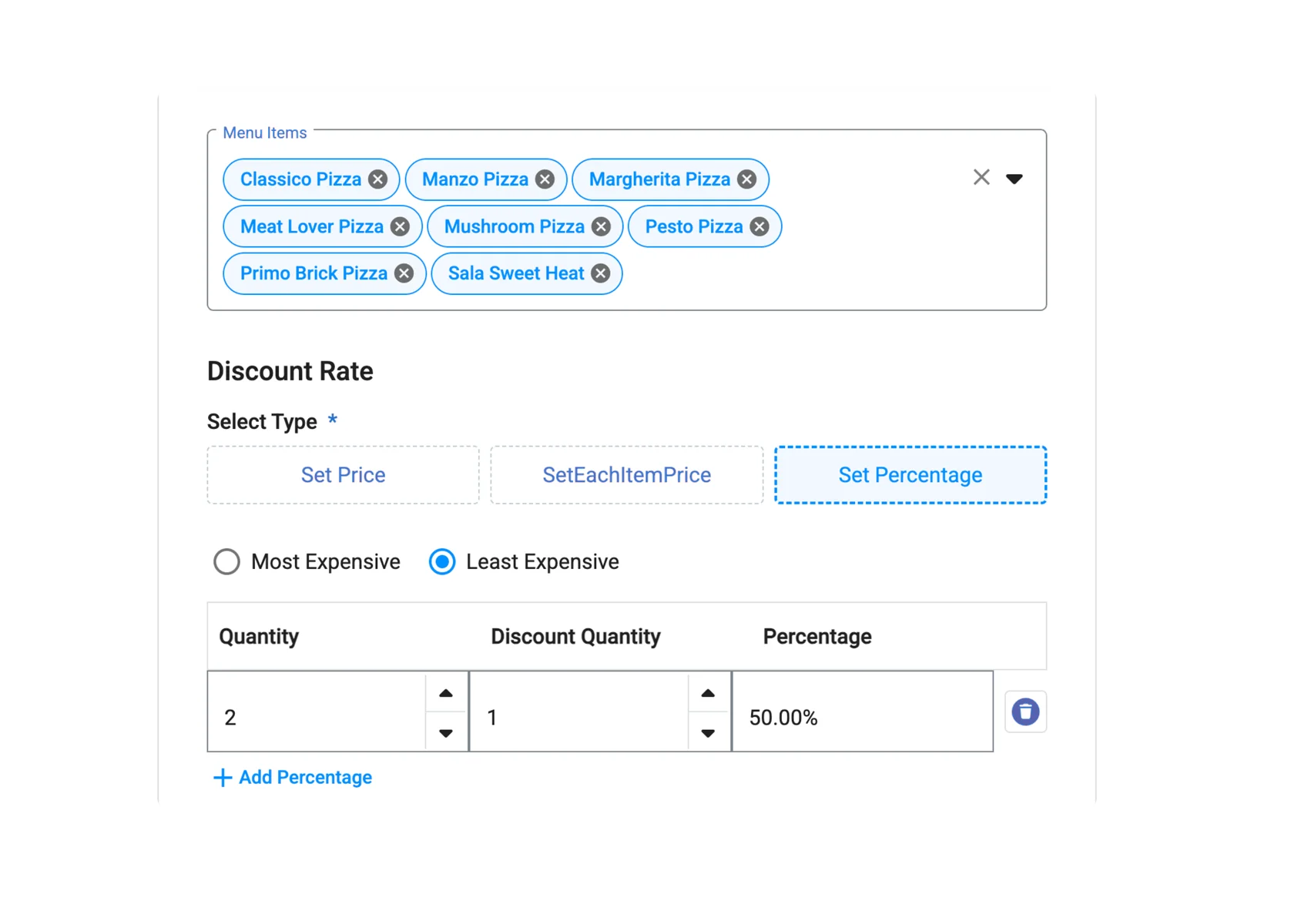This screenshot has height=924, width=1291.
Task: Select the Most Expensive radio option
Action: tap(227, 562)
